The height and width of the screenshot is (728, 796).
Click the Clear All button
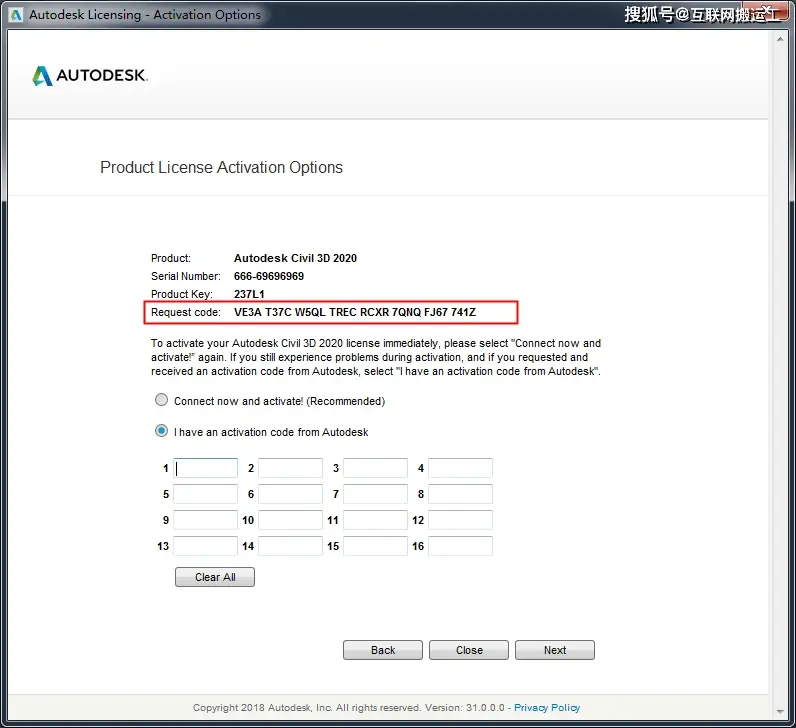coord(215,577)
